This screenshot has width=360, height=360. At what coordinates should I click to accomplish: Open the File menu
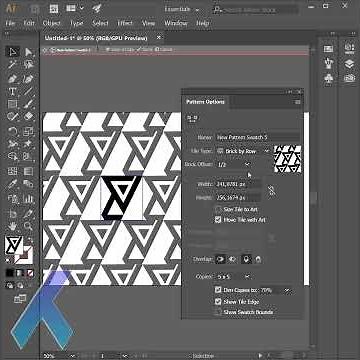click(10, 23)
